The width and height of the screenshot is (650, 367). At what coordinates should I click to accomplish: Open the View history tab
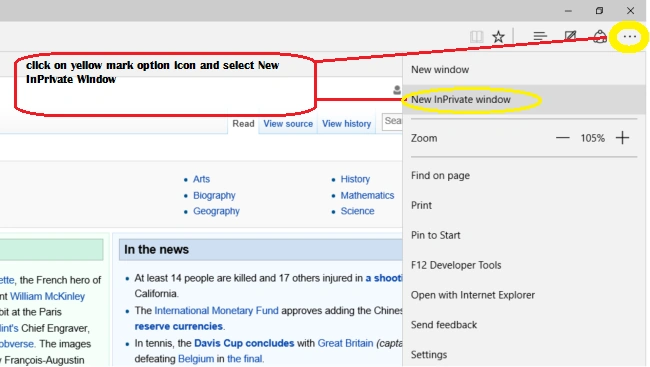tap(346, 124)
